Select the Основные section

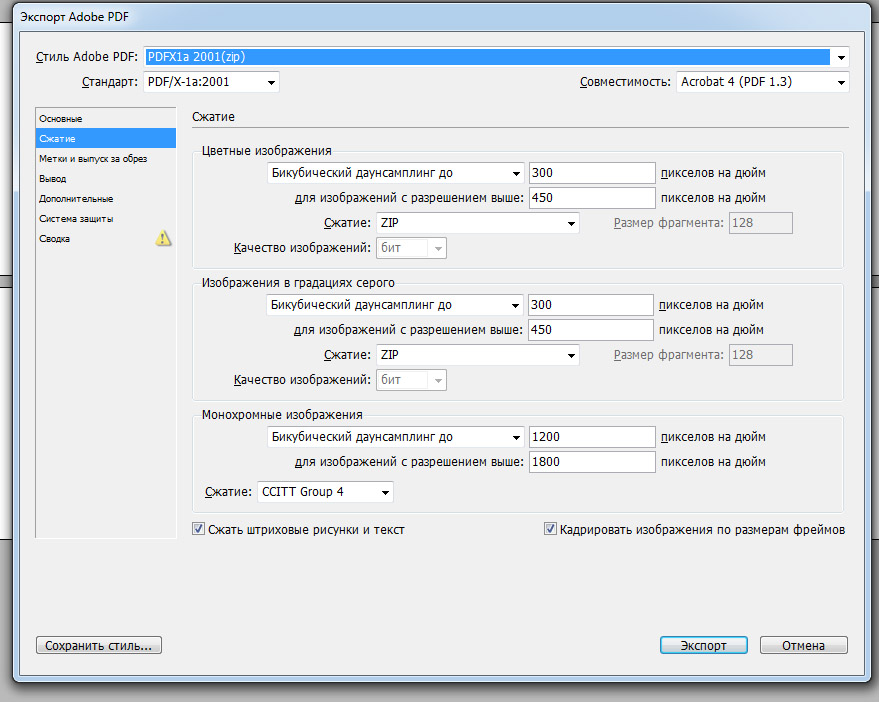[x=105, y=119]
